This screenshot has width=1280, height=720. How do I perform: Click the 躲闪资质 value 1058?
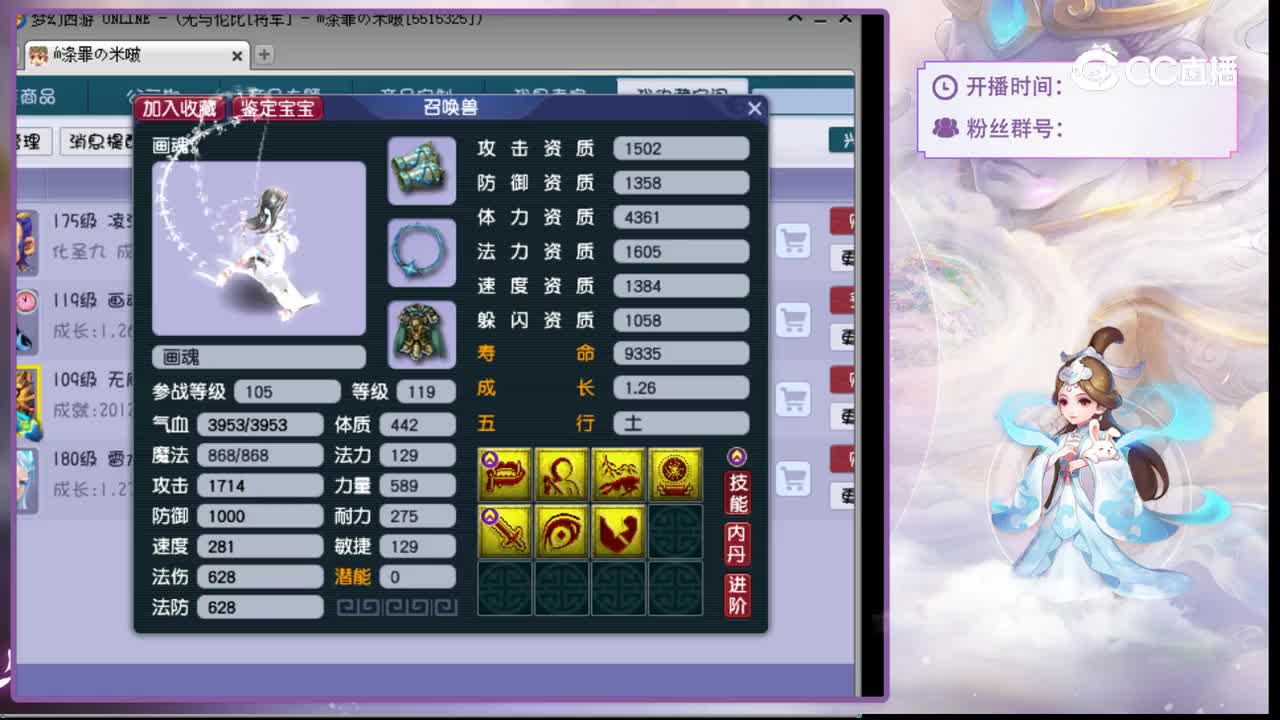681,320
